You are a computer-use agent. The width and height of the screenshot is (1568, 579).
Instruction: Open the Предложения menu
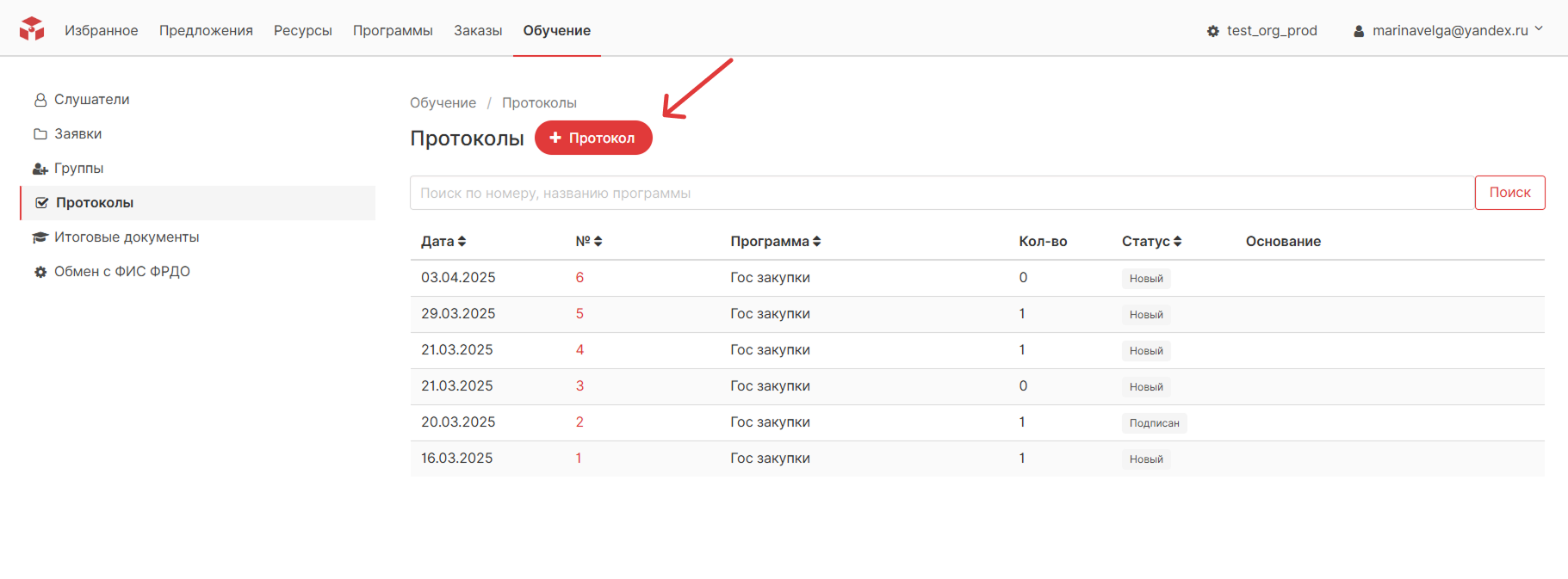pos(206,30)
